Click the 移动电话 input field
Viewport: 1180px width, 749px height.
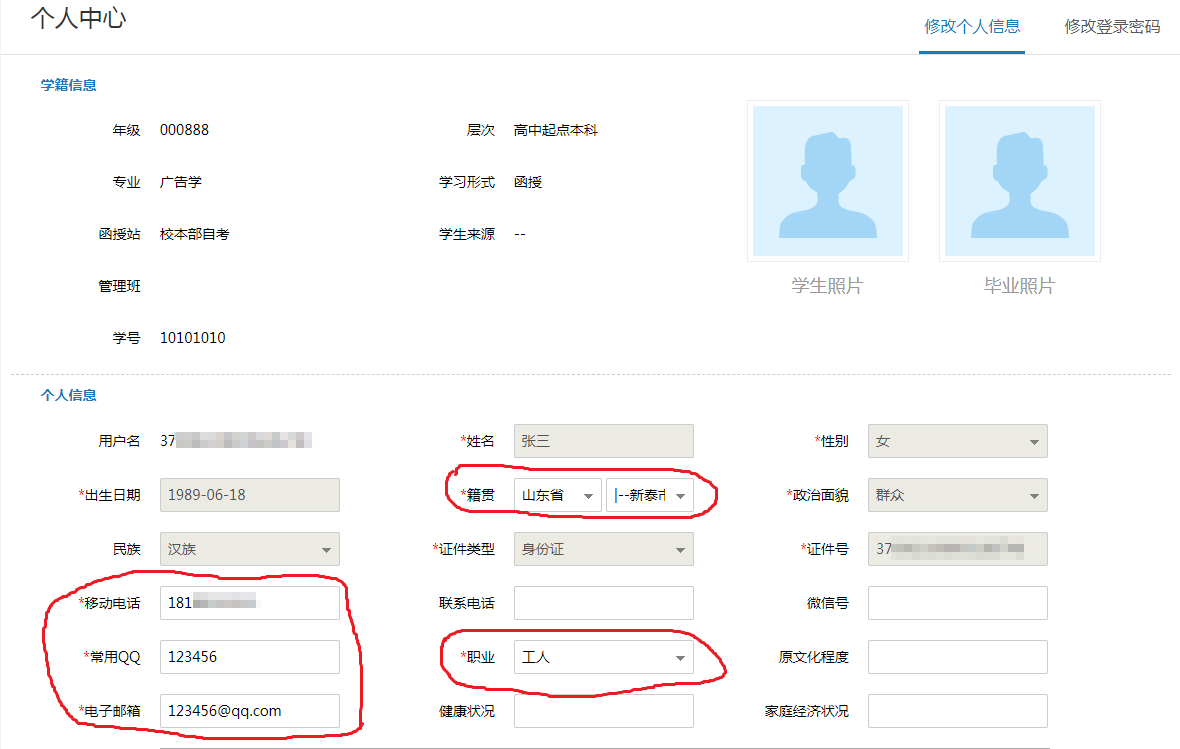pyautogui.click(x=249, y=603)
